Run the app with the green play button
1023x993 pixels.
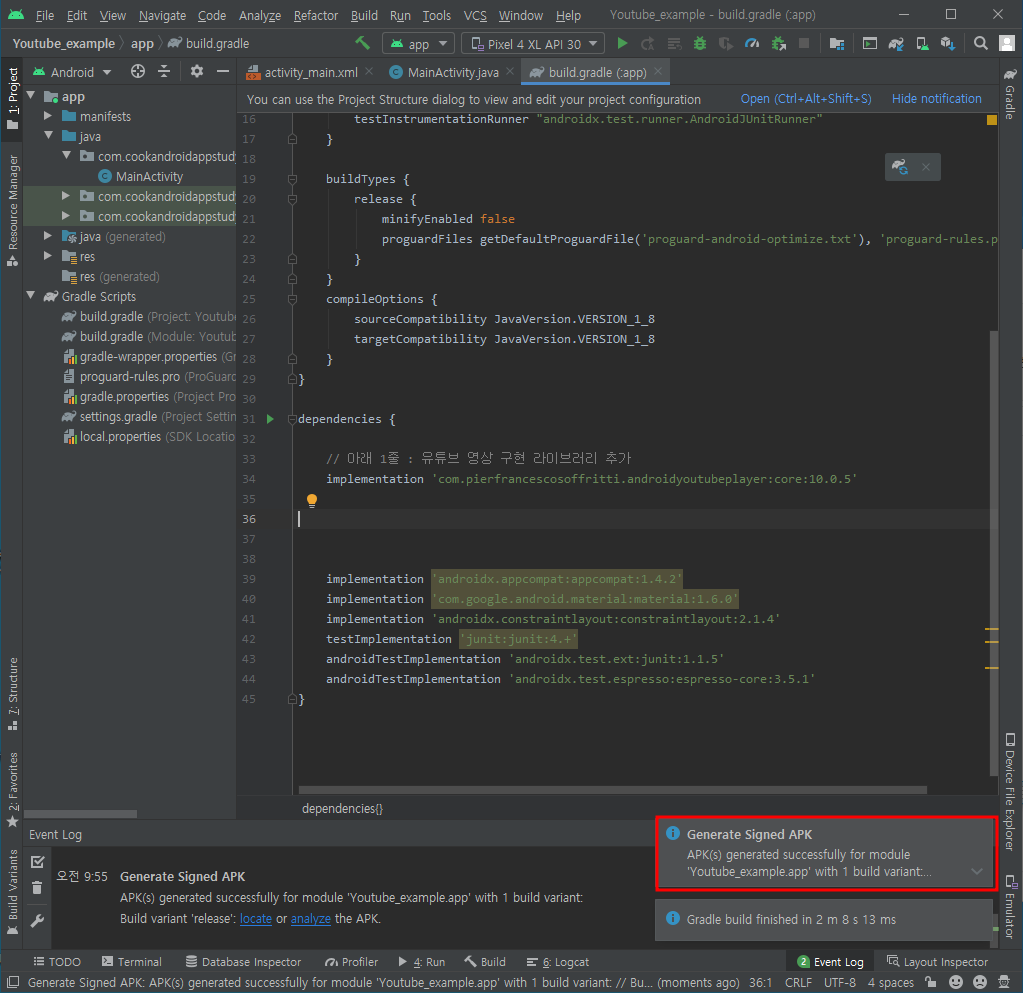pos(622,43)
